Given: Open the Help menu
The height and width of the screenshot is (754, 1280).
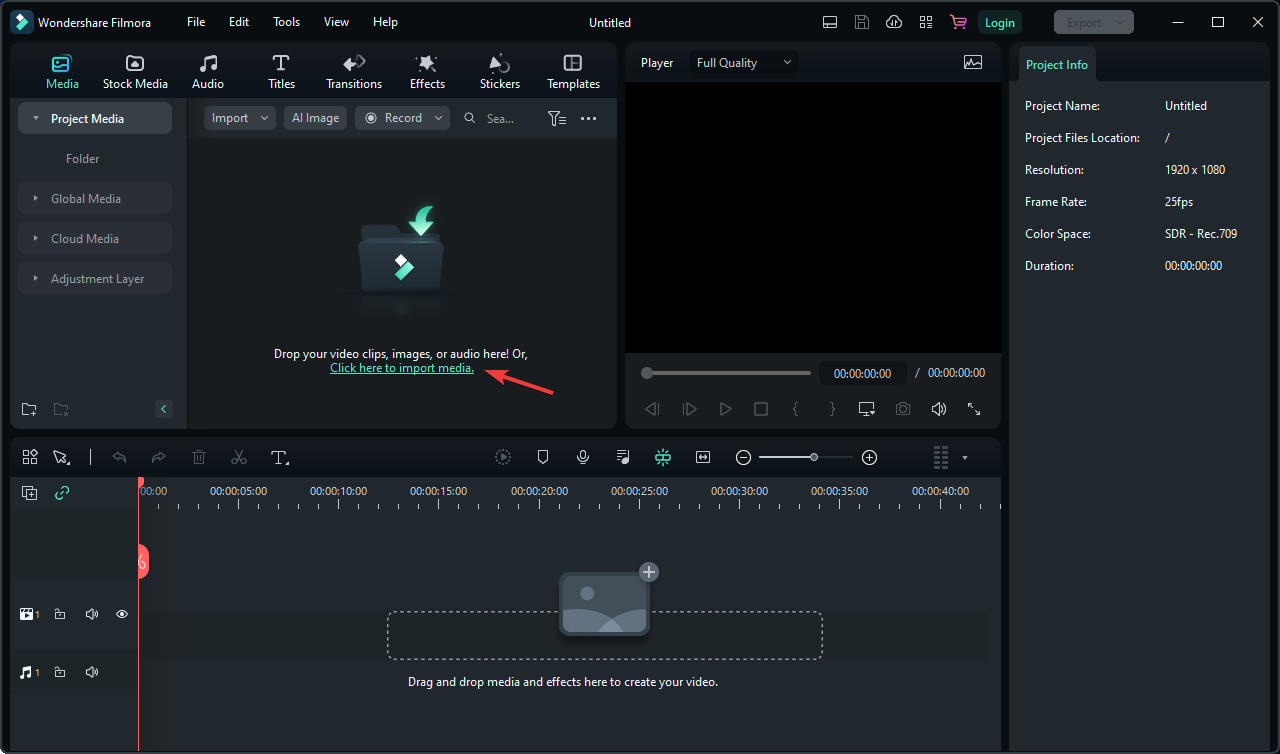Looking at the screenshot, I should 385,22.
